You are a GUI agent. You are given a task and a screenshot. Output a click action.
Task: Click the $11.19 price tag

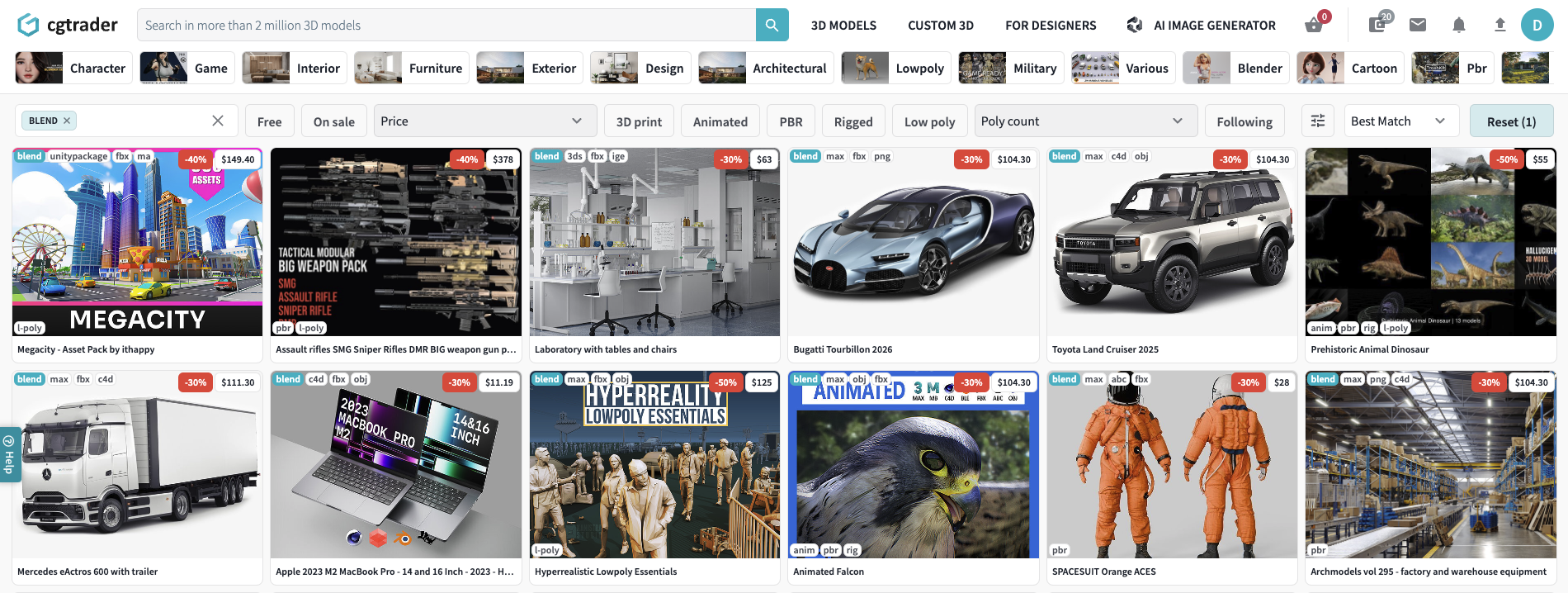coord(499,382)
